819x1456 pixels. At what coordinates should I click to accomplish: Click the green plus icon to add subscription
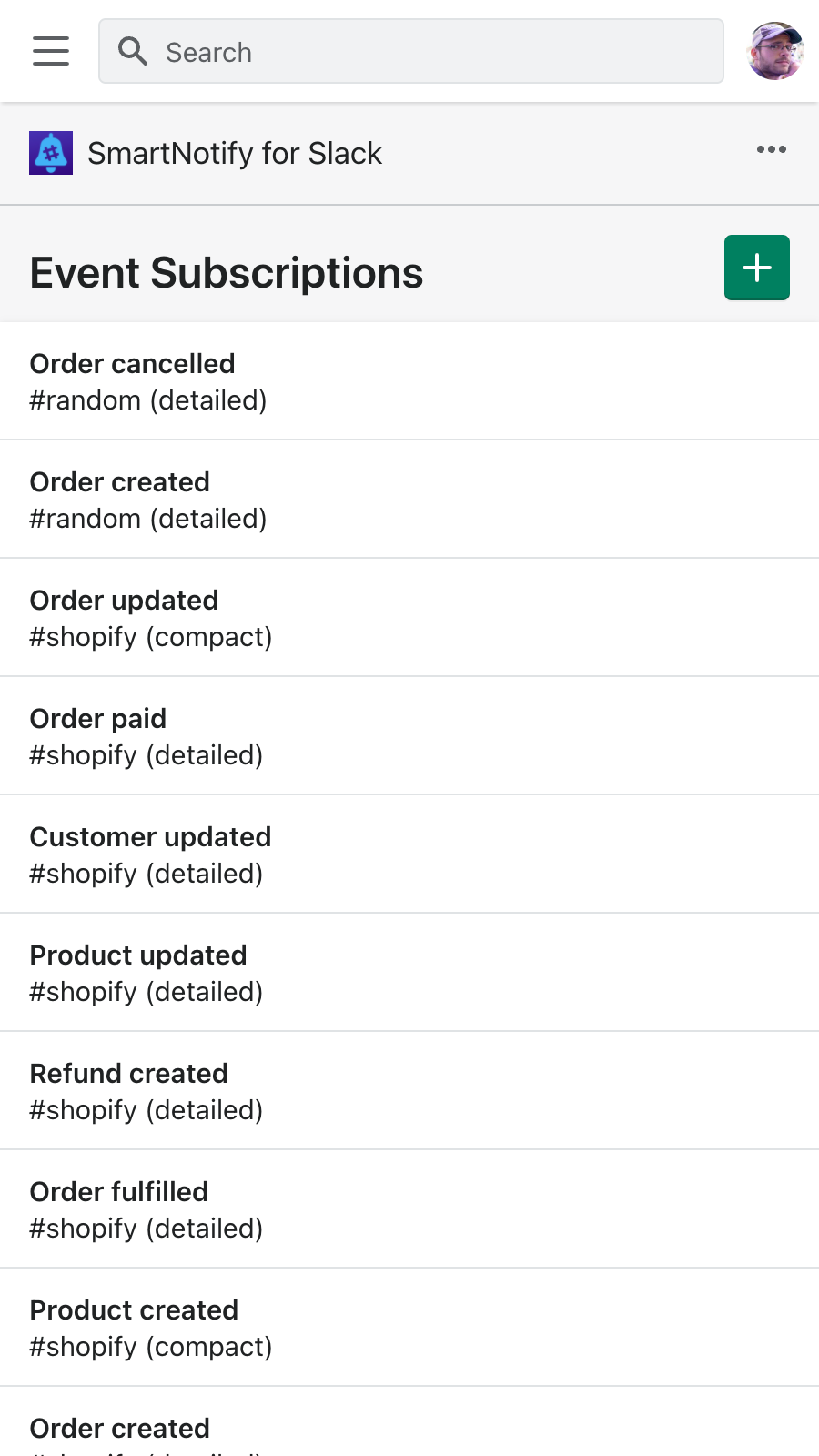(756, 268)
